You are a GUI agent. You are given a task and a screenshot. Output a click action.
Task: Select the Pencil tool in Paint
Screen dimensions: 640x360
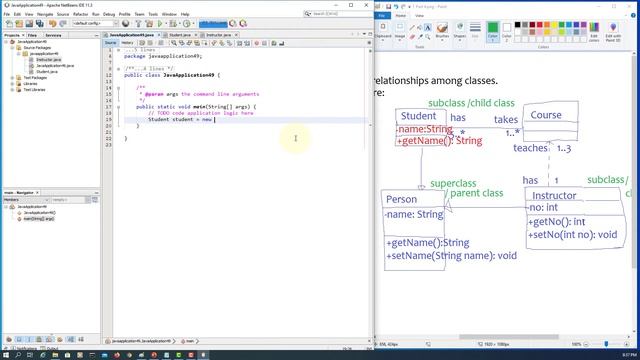(x=412, y=27)
